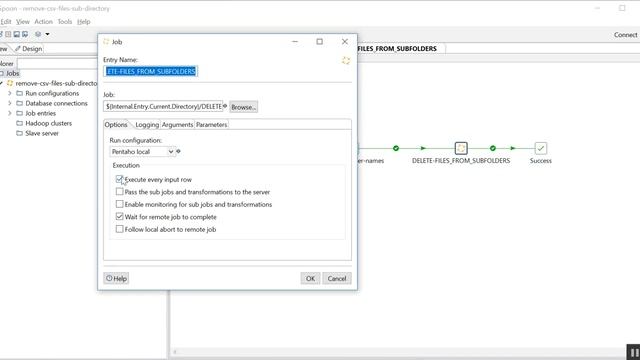Click the explorer search field in left panel
The height and width of the screenshot is (360, 640).
tap(57, 64)
